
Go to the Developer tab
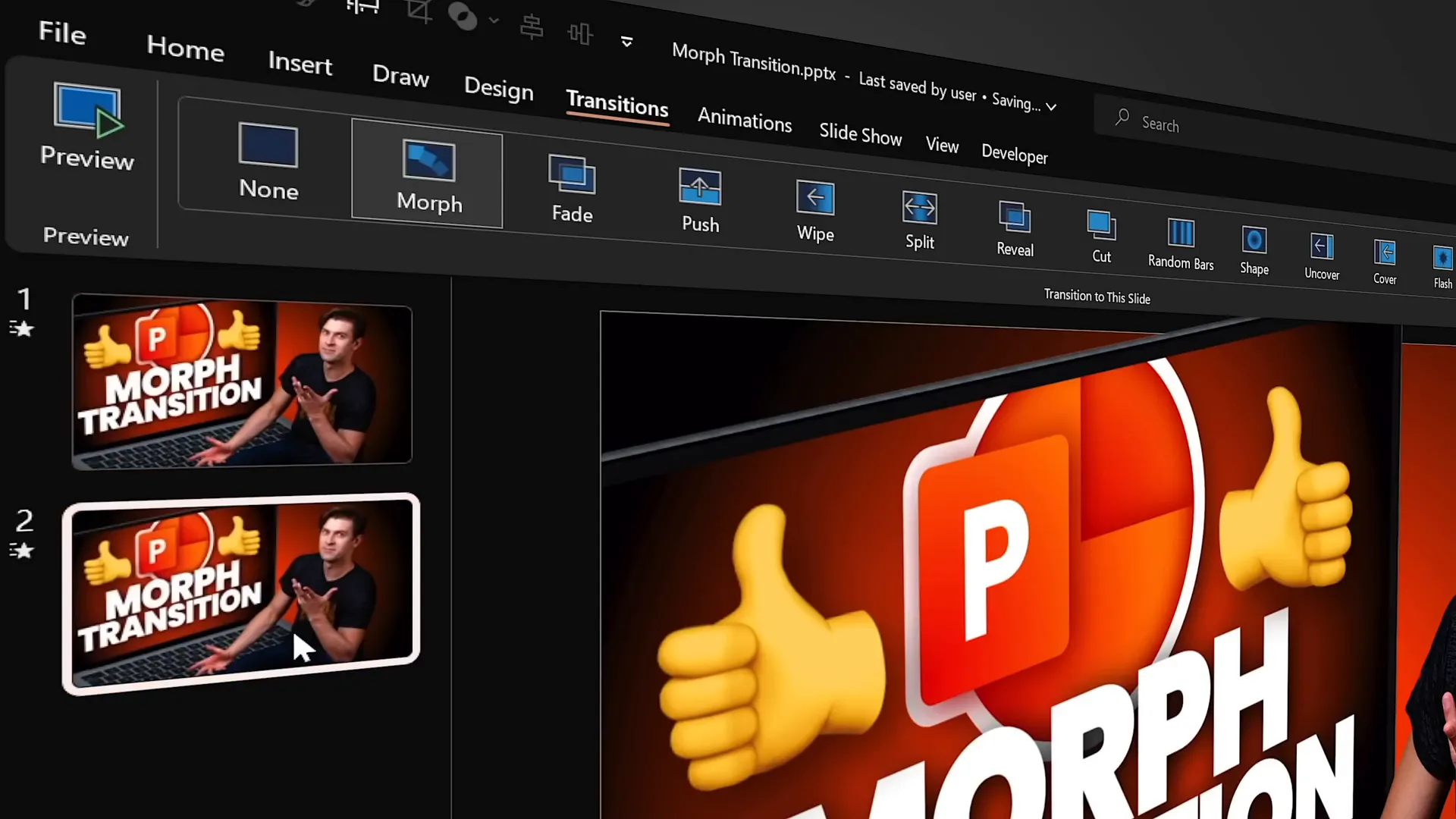(x=1015, y=154)
